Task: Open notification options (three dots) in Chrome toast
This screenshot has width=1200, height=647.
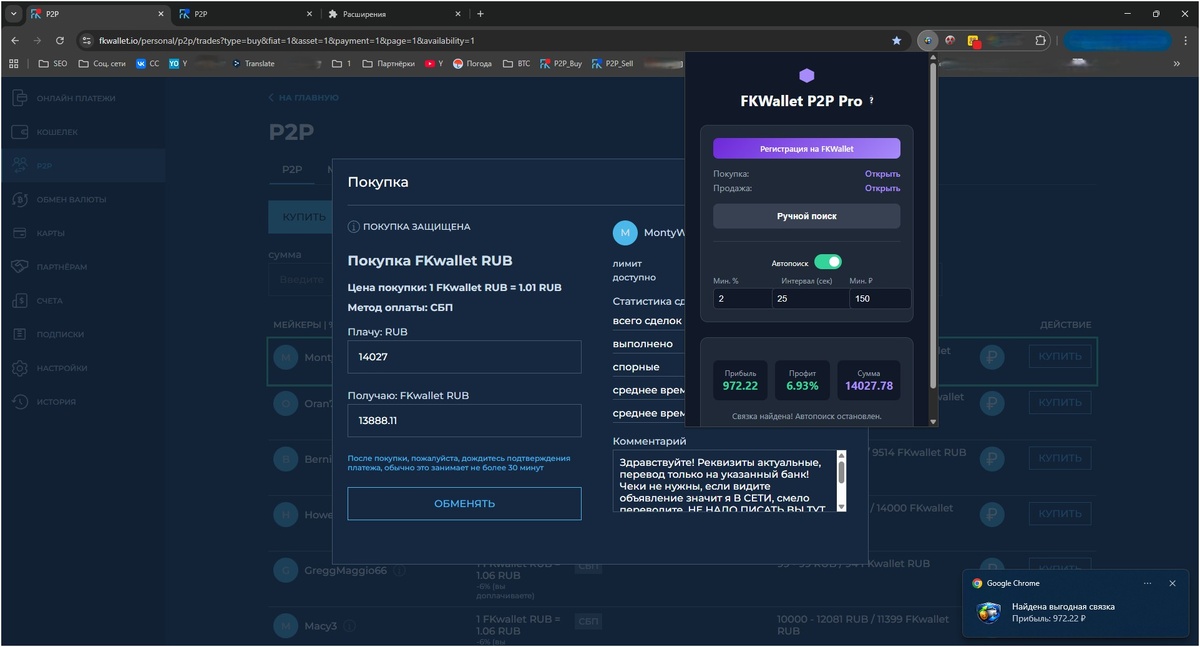Action: [1147, 583]
